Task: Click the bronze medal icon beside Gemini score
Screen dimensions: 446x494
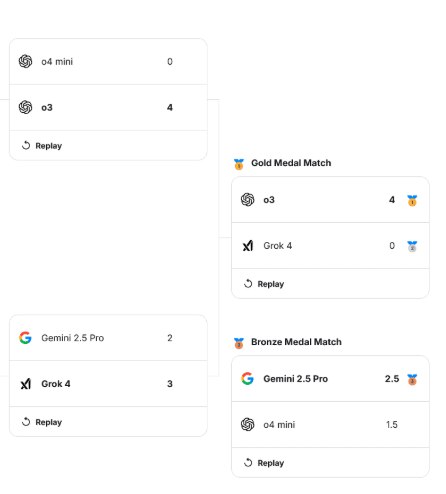Action: point(412,379)
